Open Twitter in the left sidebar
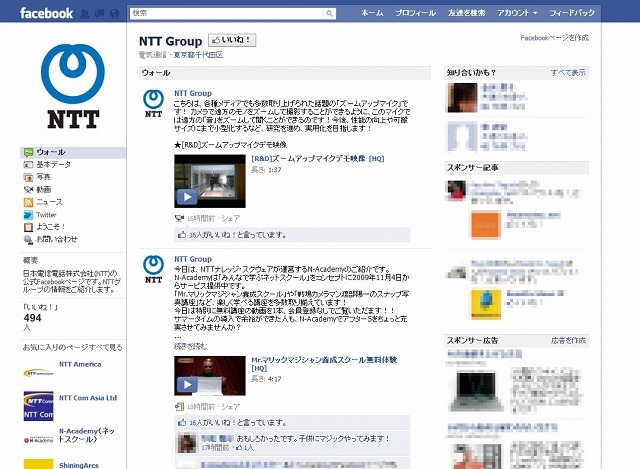The height and width of the screenshot is (469, 640). pyautogui.click(x=46, y=215)
